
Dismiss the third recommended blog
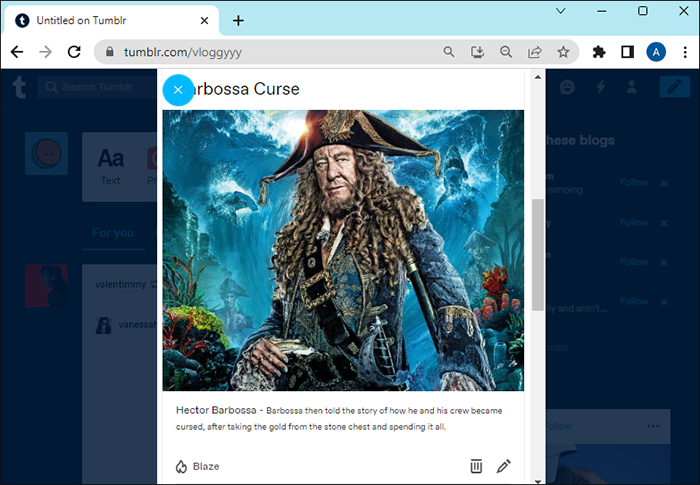pyautogui.click(x=664, y=263)
